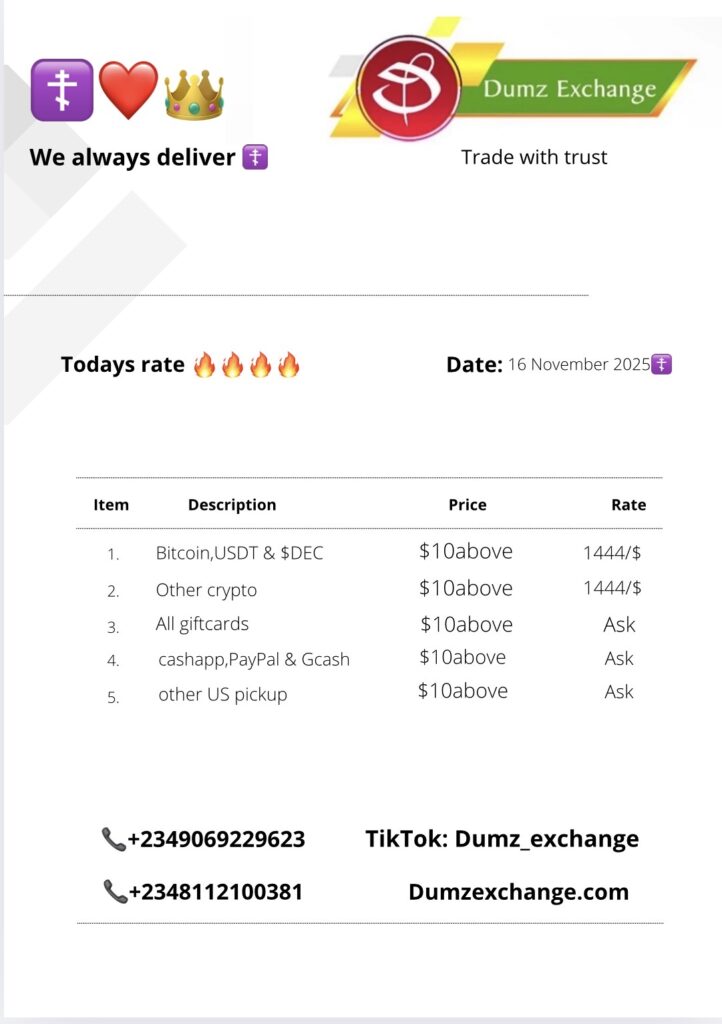Image resolution: width=722 pixels, height=1024 pixels.
Task: Click the 1444/$ rate for Other crypto
Action: [x=612, y=588]
